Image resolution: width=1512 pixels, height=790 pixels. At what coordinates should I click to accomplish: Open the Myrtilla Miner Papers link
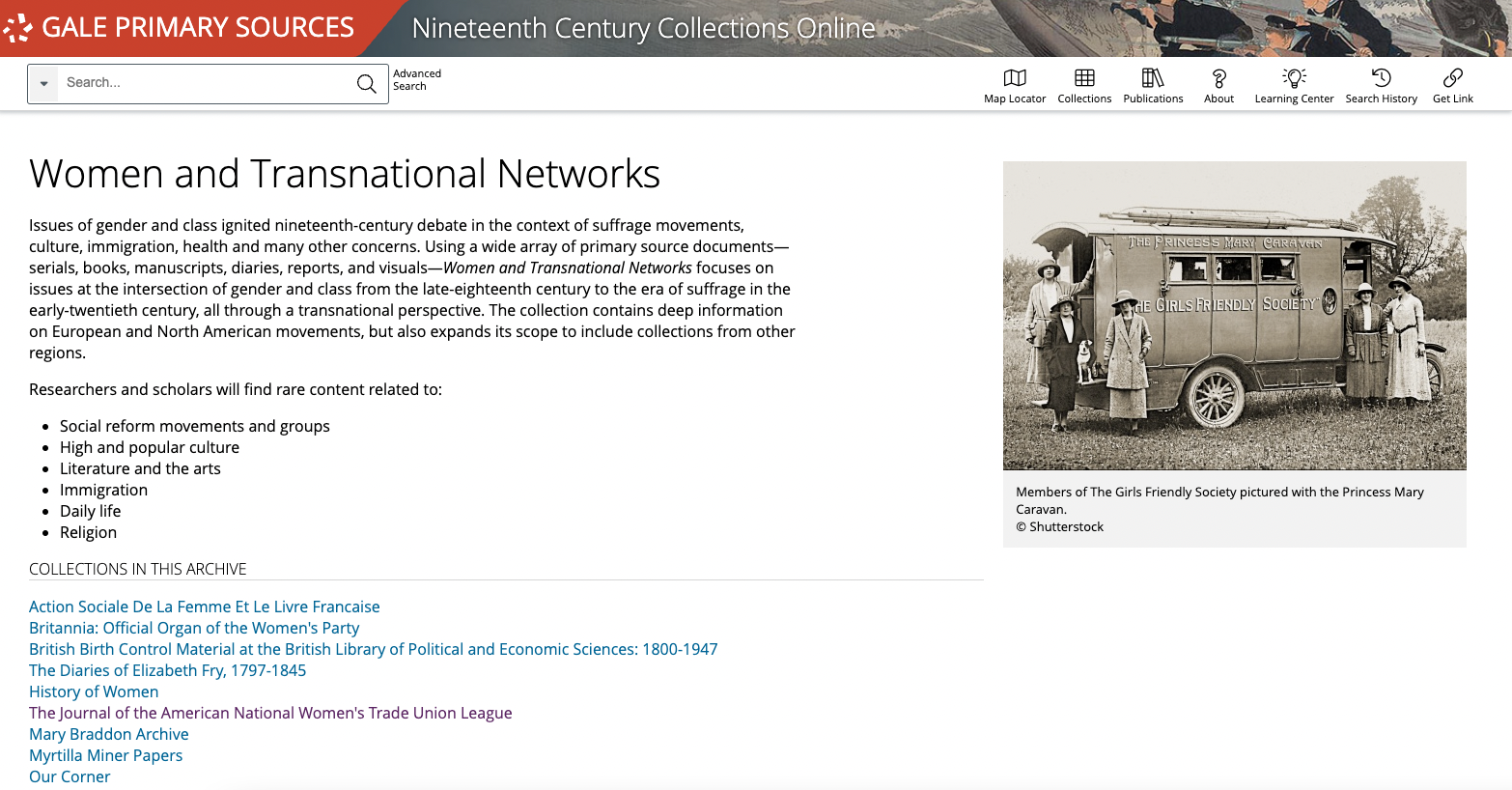(x=106, y=755)
